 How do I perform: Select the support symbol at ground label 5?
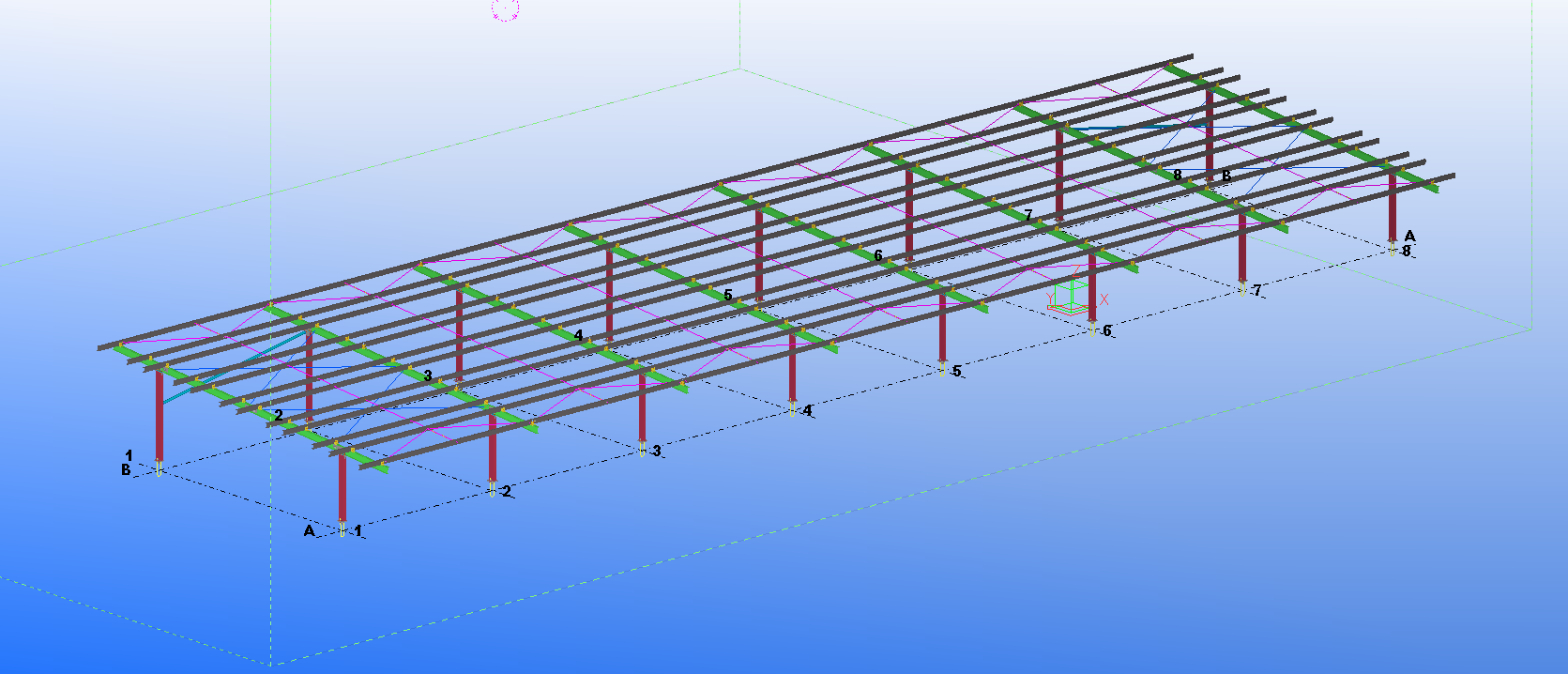[942, 370]
